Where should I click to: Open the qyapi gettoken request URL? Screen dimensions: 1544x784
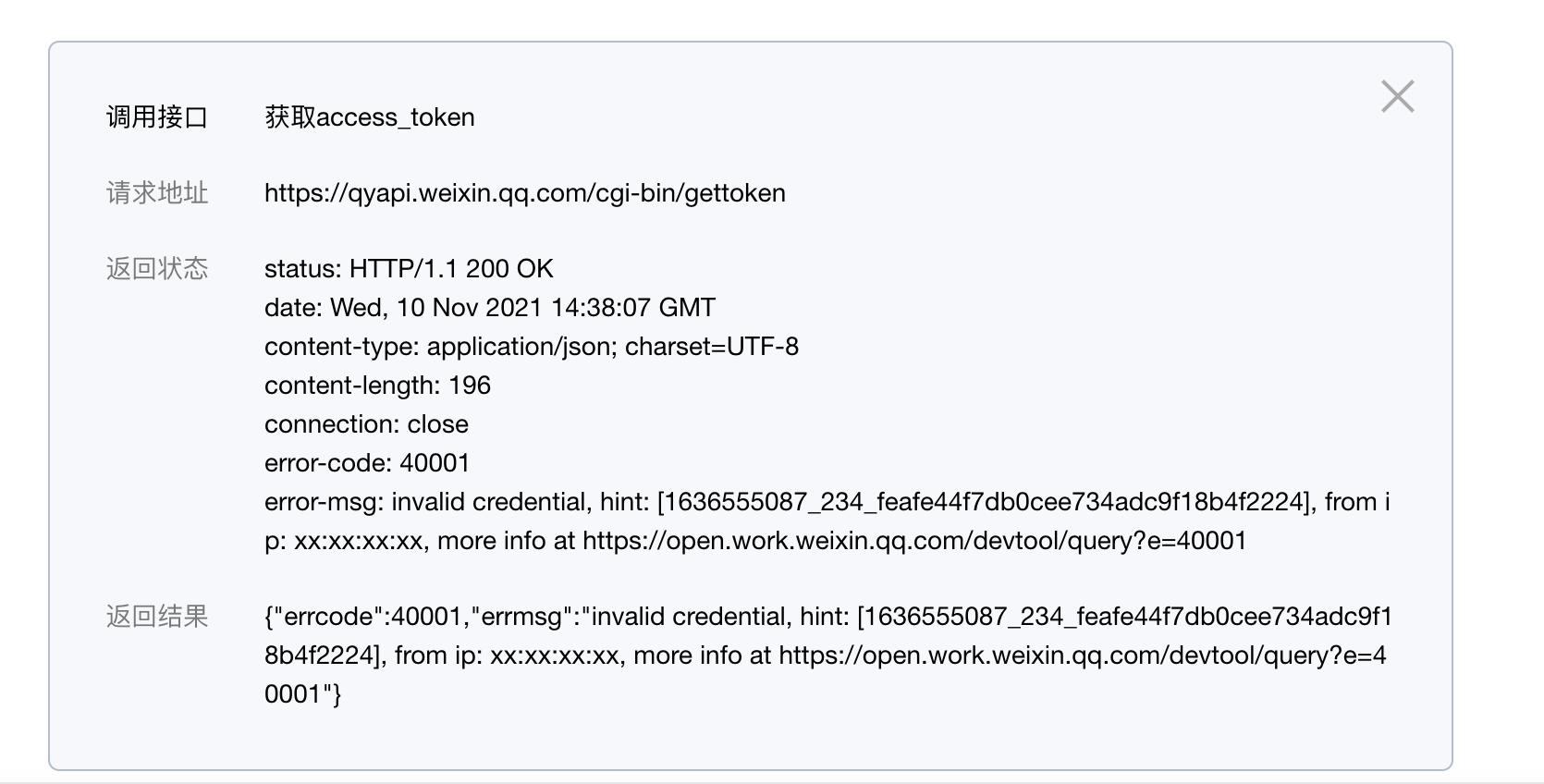tap(524, 193)
